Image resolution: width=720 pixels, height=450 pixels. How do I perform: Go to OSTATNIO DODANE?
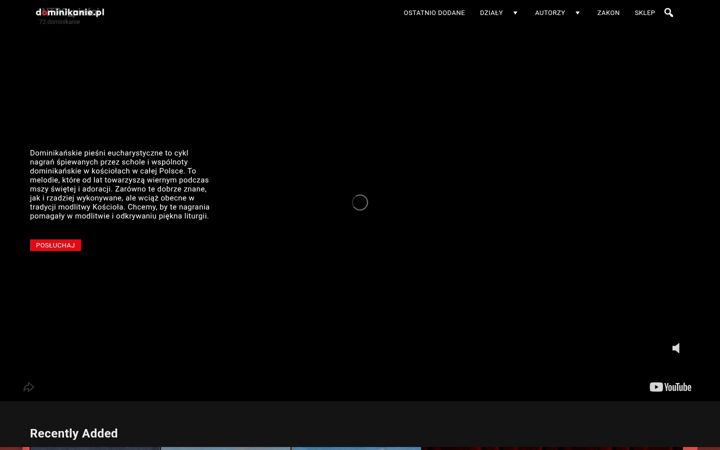434,13
